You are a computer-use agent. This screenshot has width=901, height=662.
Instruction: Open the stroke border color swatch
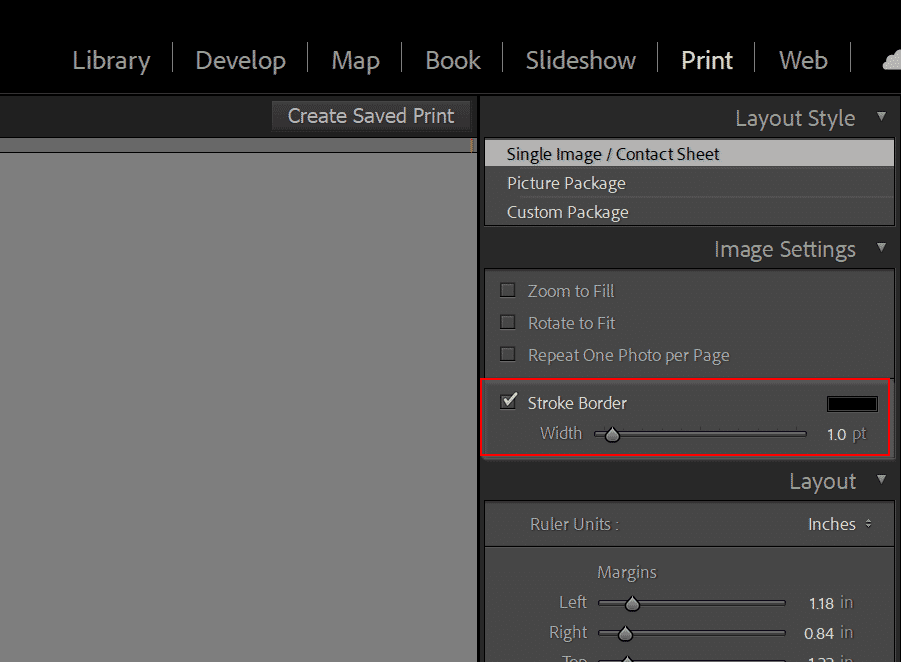click(x=851, y=403)
